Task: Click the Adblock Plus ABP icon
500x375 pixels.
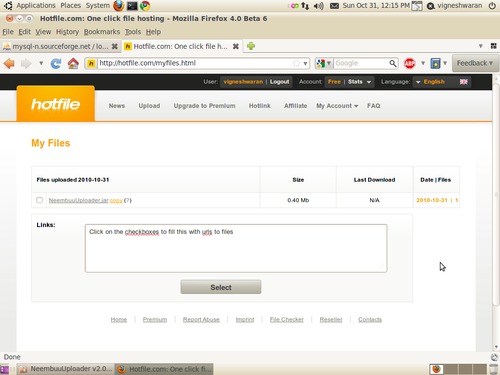Action: click(409, 63)
